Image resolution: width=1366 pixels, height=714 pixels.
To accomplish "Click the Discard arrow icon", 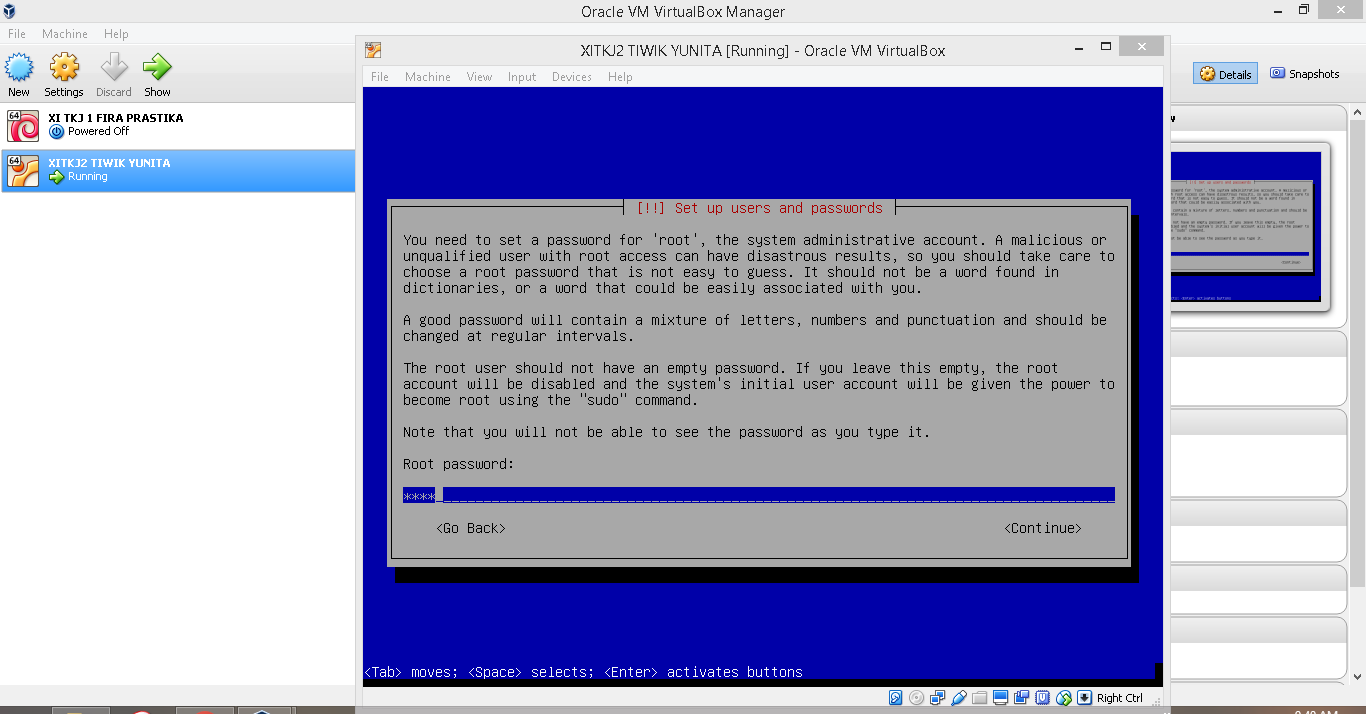I will coord(114,68).
